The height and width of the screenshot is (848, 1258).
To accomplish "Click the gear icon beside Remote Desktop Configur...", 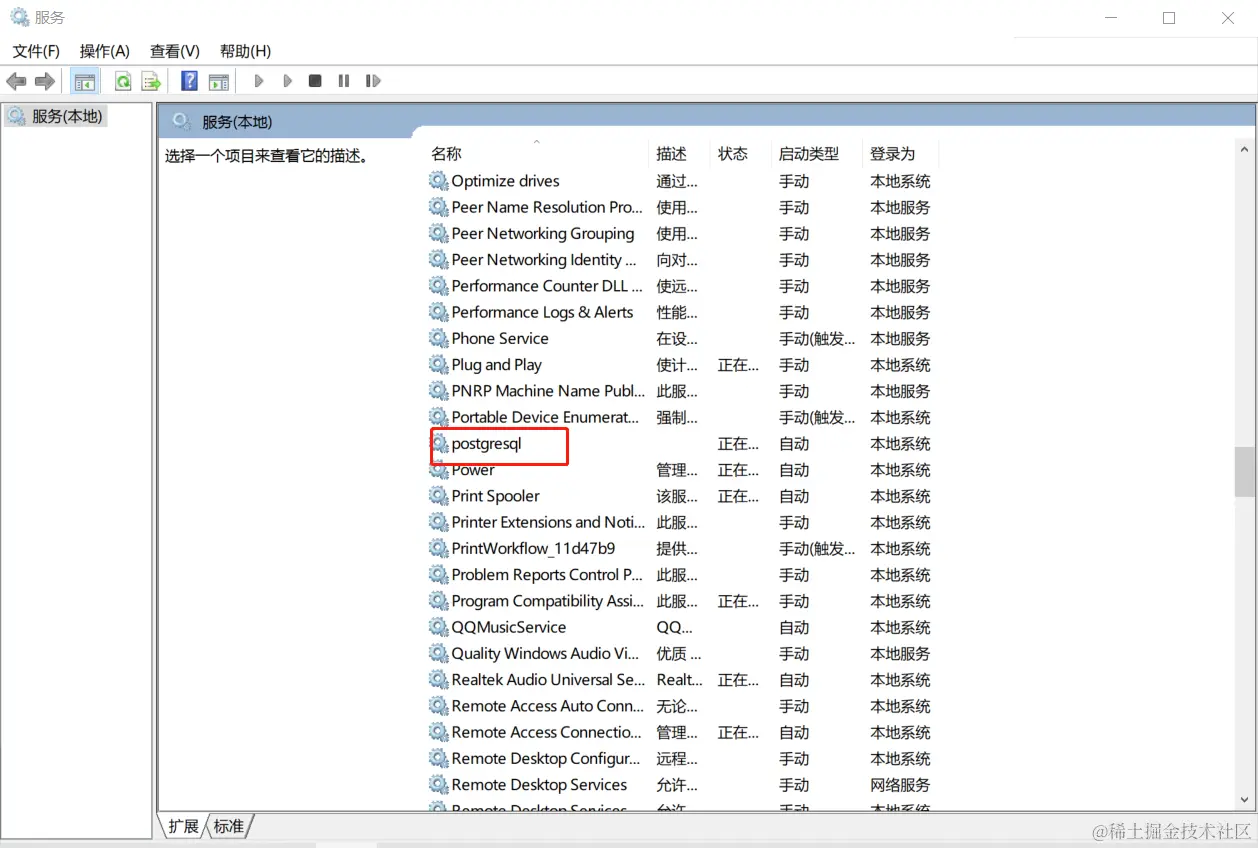I will point(438,758).
